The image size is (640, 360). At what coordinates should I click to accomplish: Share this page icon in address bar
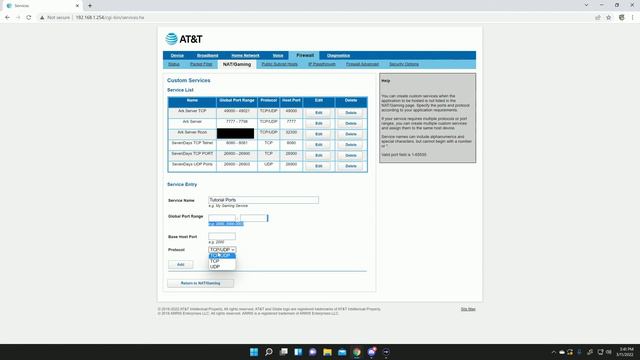[x=598, y=18]
